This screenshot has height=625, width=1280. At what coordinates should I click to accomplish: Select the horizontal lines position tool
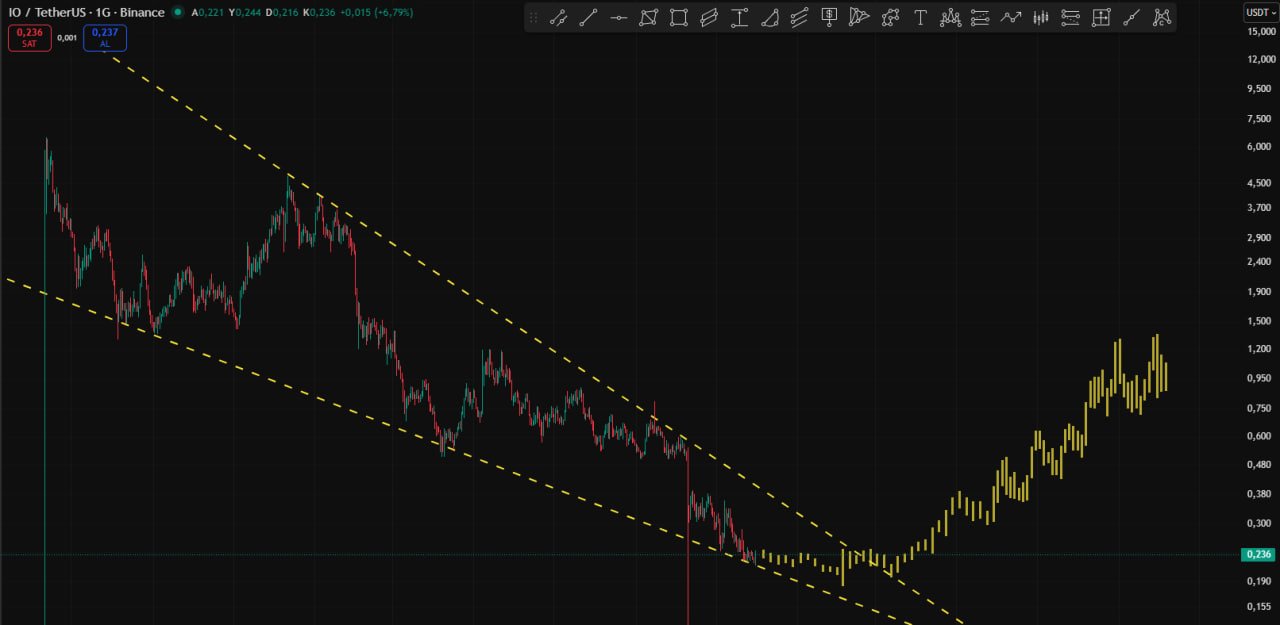[x=980, y=17]
